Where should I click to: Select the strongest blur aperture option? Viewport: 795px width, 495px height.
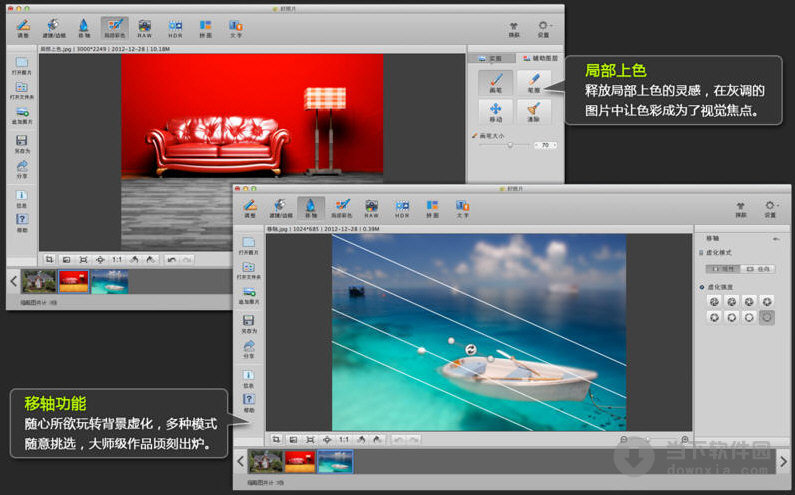point(766,317)
